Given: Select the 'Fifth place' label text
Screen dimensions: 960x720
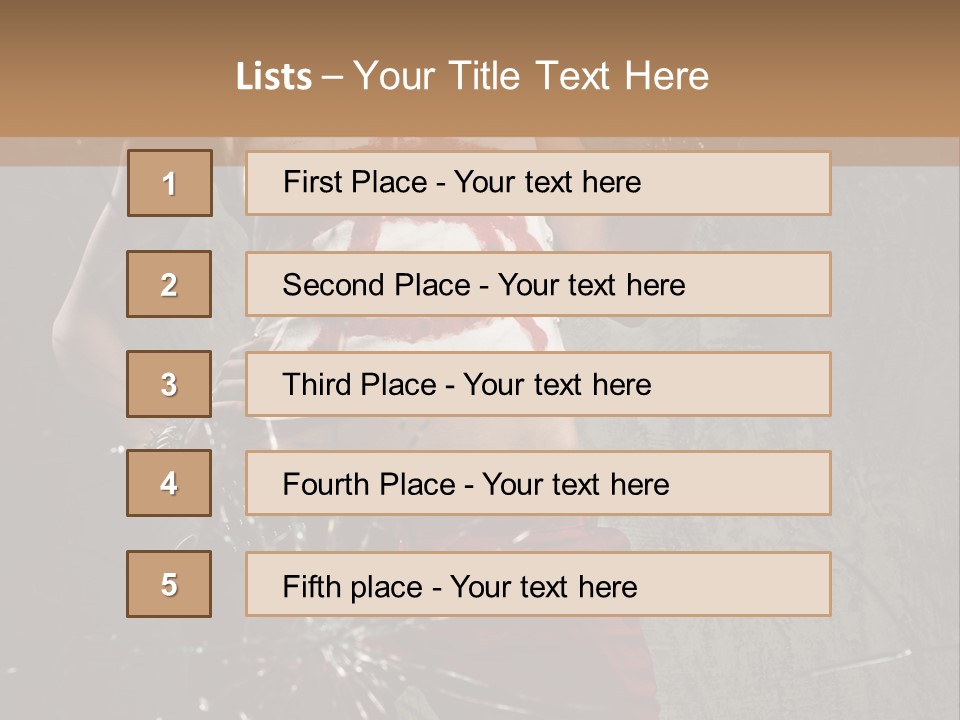Looking at the screenshot, I should tap(355, 586).
